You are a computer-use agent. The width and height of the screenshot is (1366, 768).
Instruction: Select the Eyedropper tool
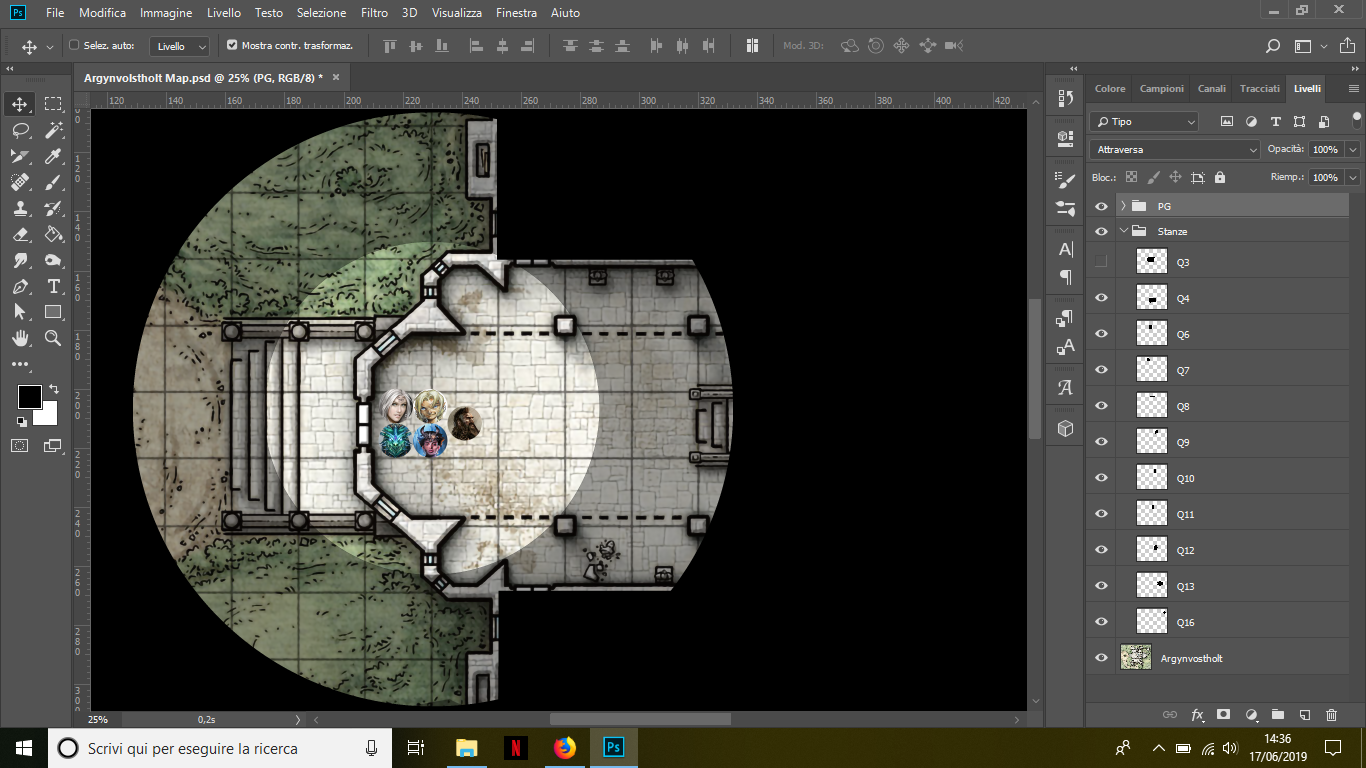(x=53, y=156)
